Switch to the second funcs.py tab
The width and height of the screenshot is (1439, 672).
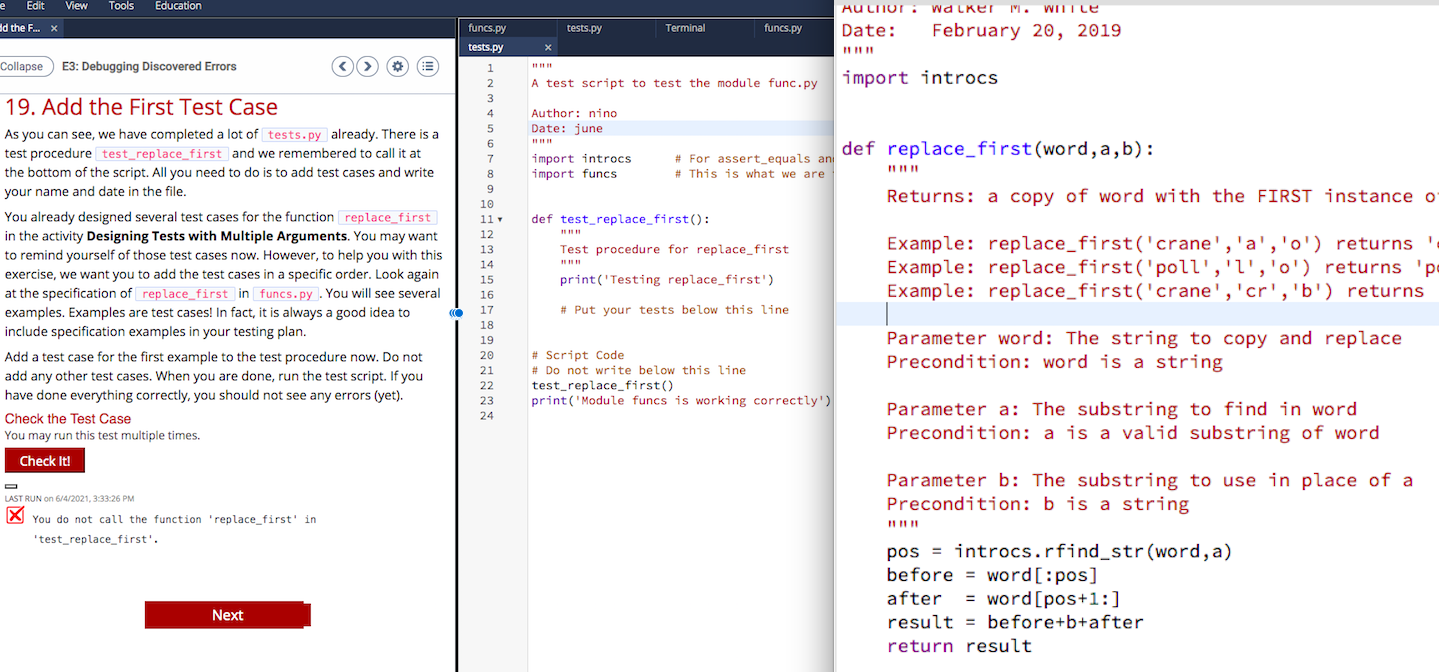[x=795, y=28]
